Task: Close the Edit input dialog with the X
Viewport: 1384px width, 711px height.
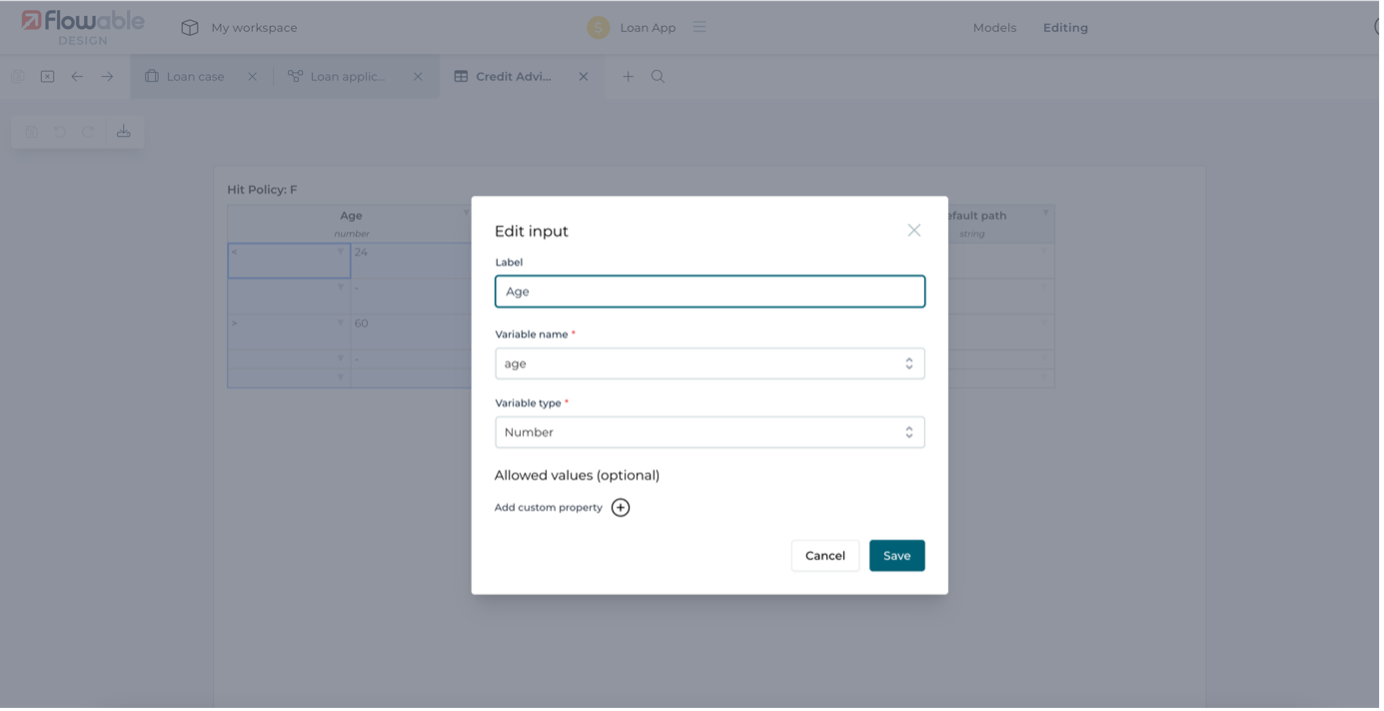Action: point(913,230)
